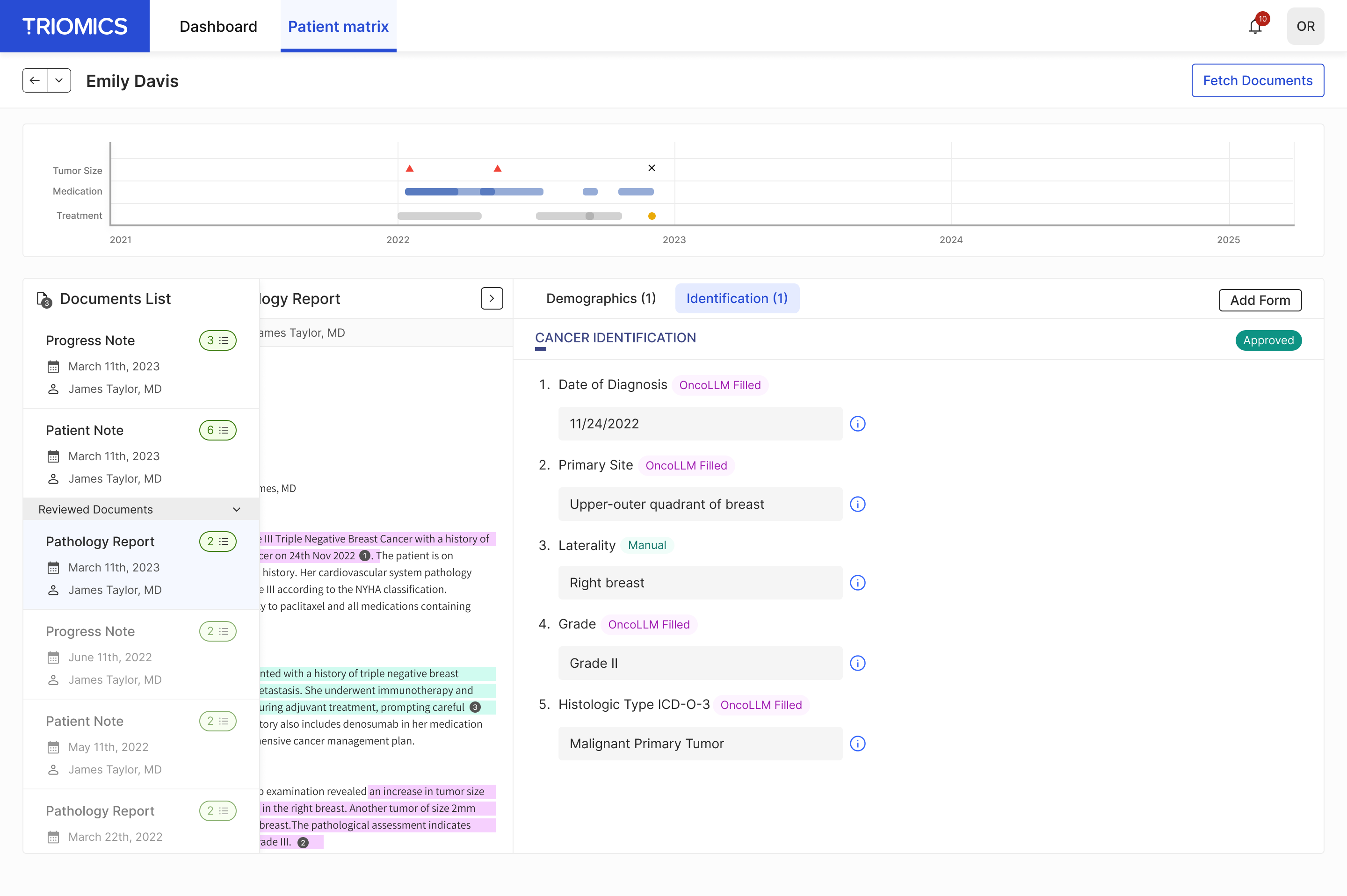Open the Progress Note dated March 11th, 2023
The height and width of the screenshot is (896, 1347).
click(141, 363)
